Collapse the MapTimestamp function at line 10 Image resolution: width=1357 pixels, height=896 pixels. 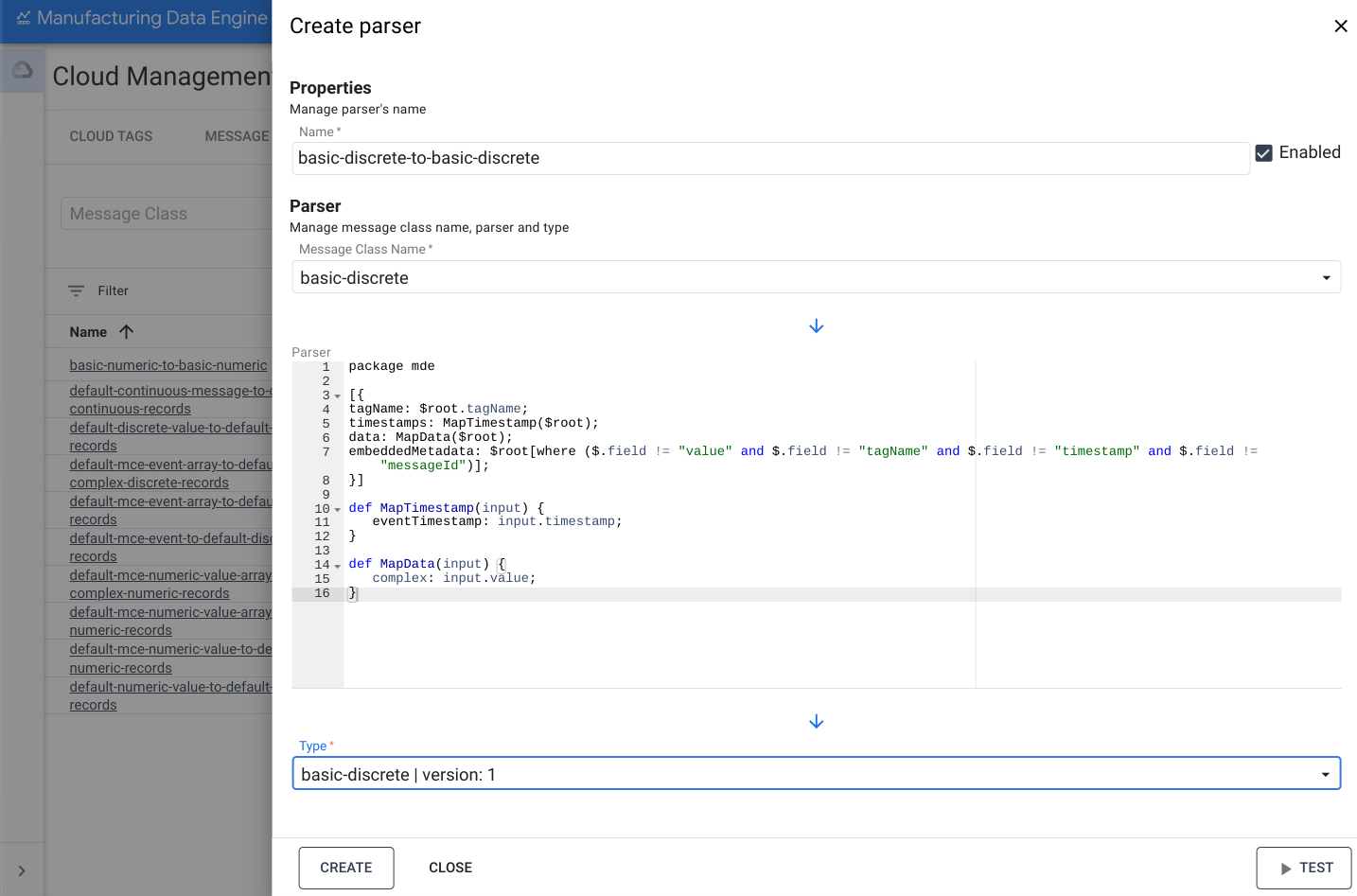[x=336, y=508]
